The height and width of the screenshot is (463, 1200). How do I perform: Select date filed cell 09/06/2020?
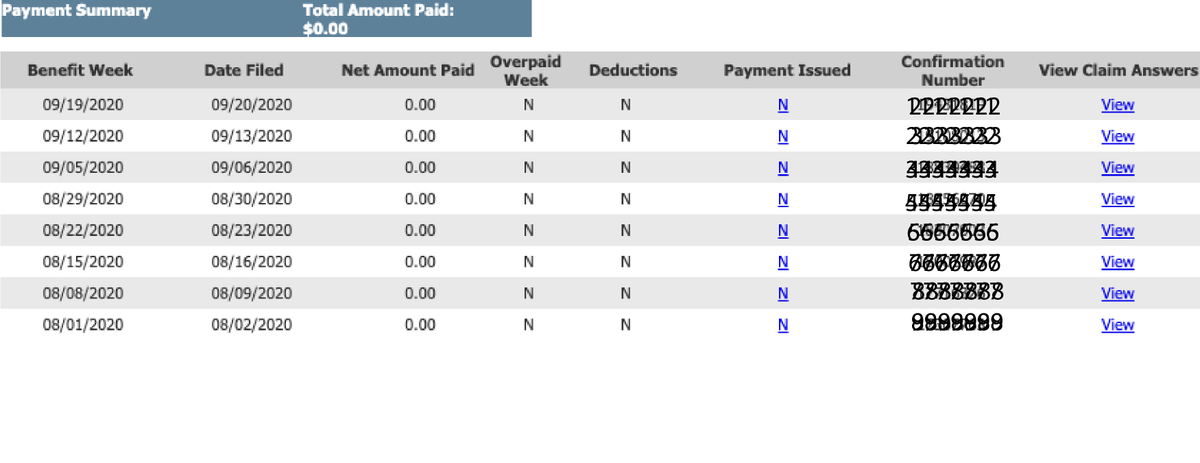[252, 168]
